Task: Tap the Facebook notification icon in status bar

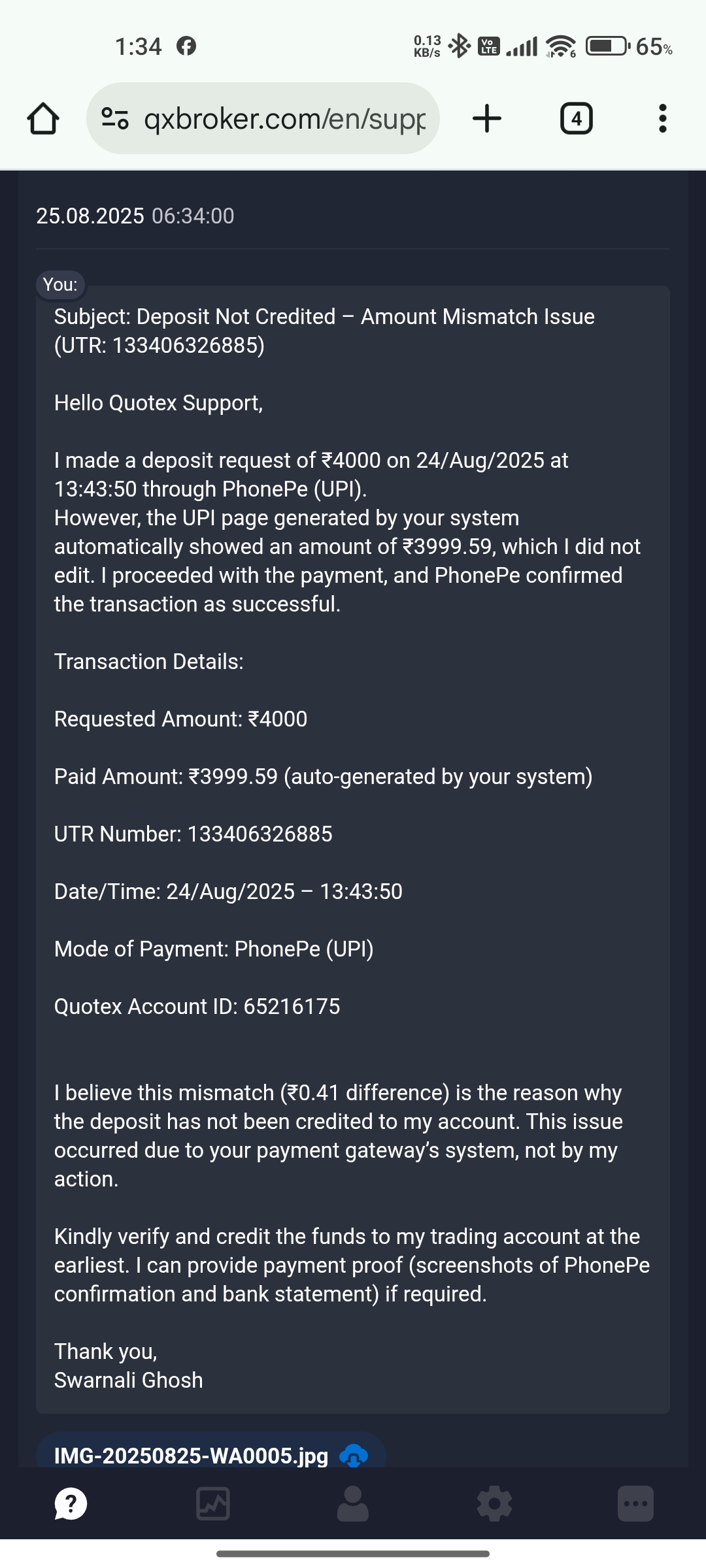Action: tap(186, 46)
